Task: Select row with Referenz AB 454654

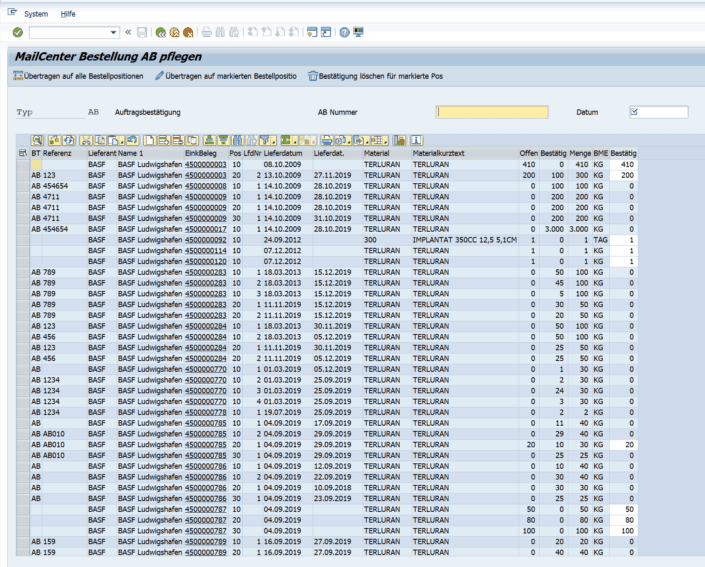Action: tap(22, 184)
